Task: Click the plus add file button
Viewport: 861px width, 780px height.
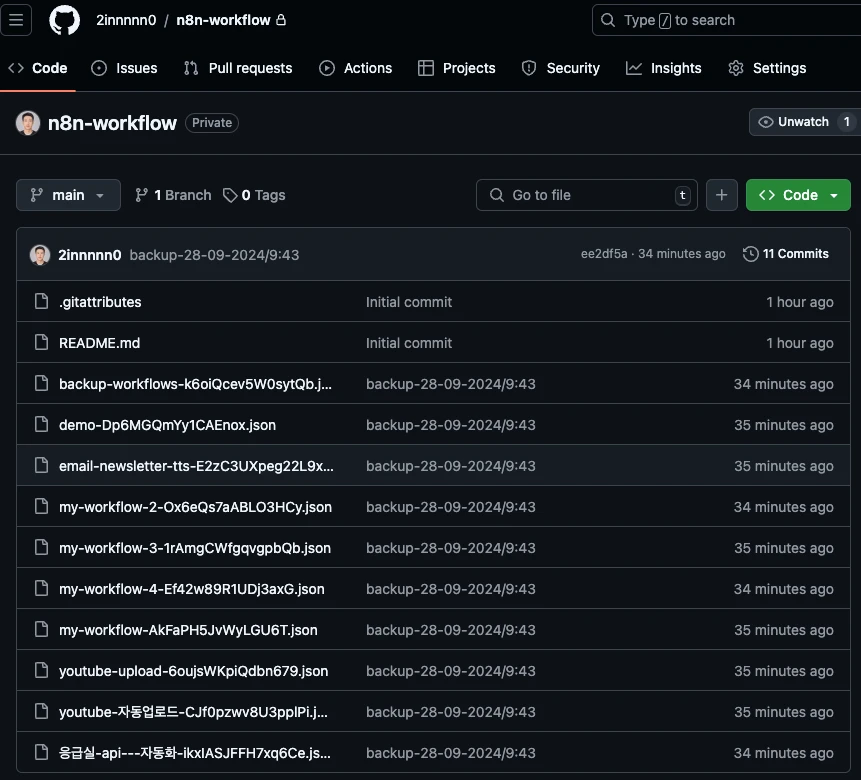Action: pyautogui.click(x=722, y=195)
